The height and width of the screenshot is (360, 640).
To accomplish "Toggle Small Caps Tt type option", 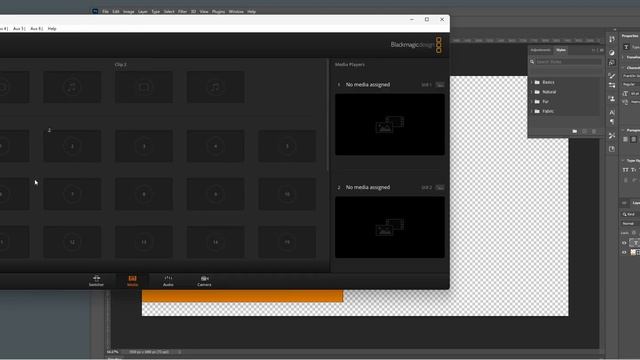I will [633, 170].
